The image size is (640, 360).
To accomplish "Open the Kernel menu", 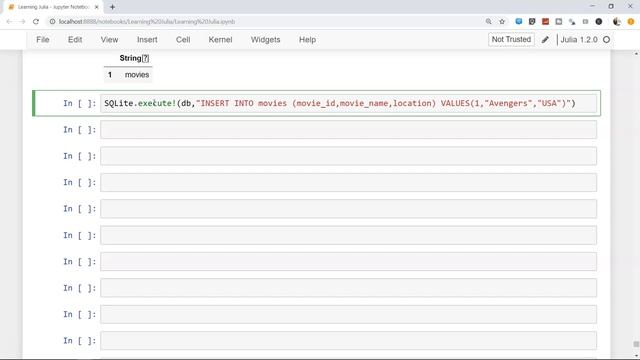I will [x=220, y=40].
